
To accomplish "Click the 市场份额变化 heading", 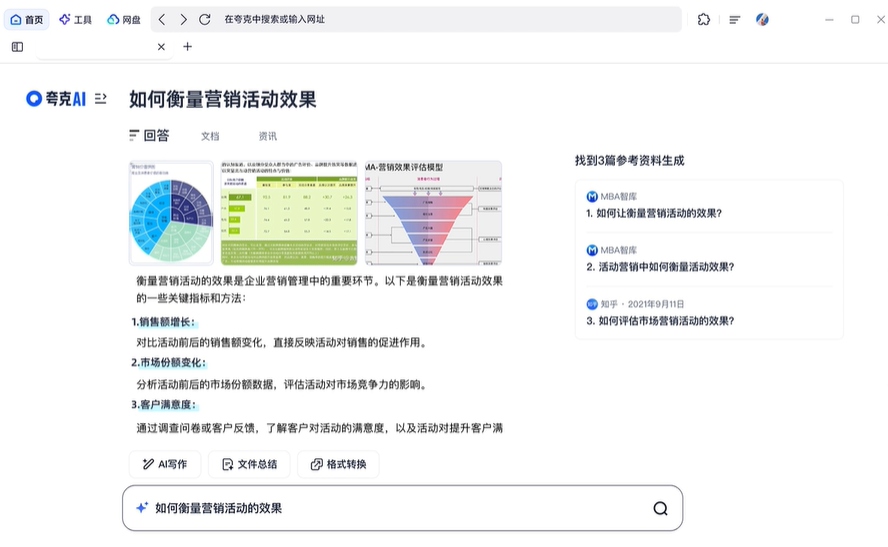I will 169,362.
